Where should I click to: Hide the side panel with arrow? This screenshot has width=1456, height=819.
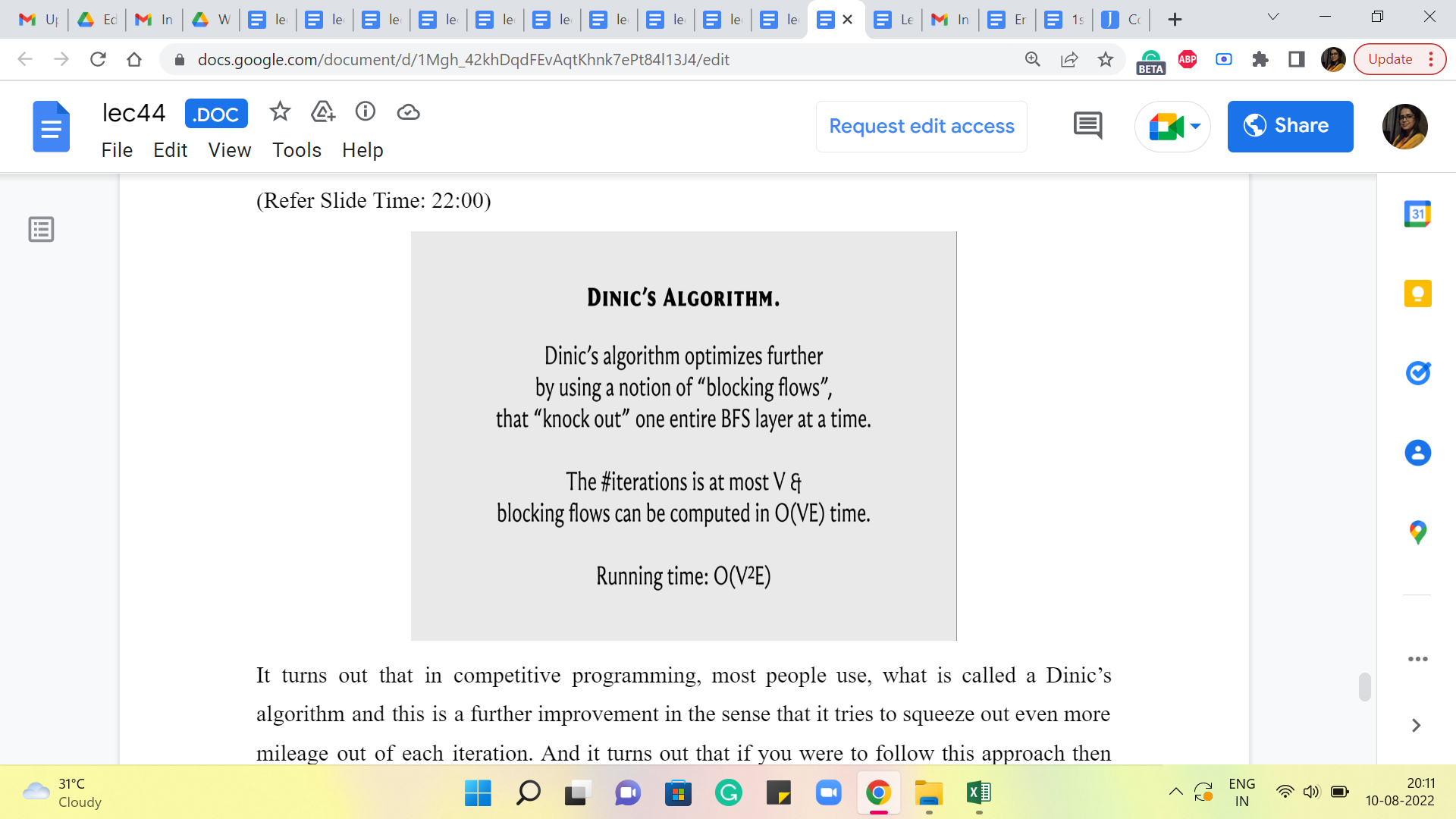tap(1416, 726)
